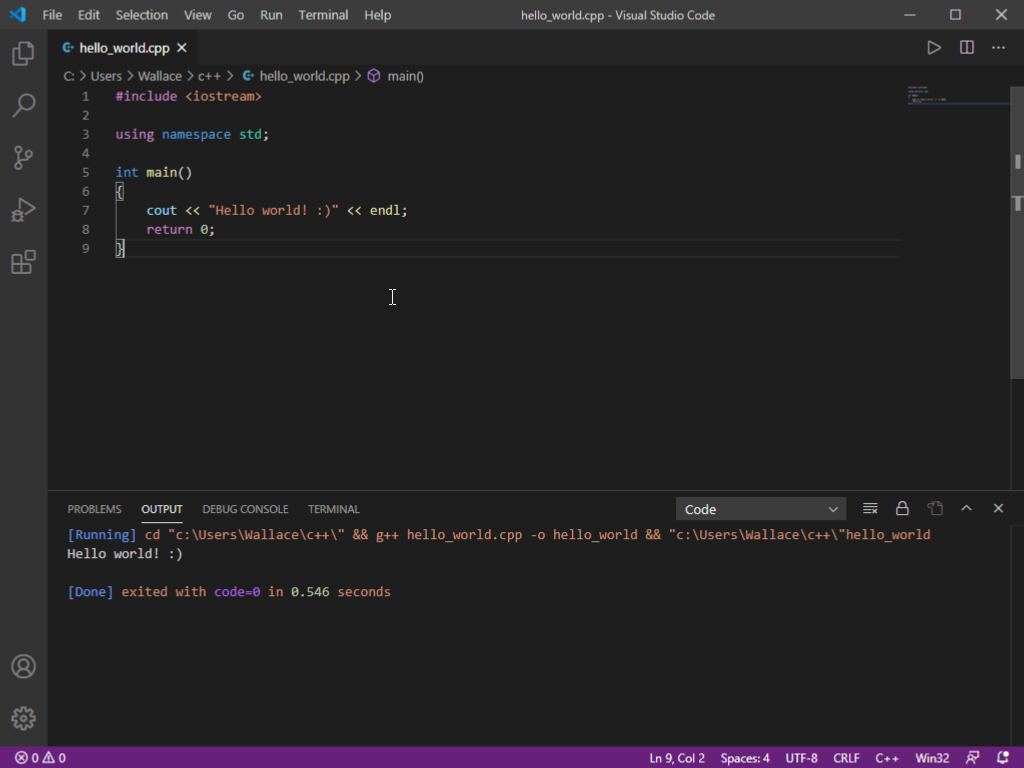Open the Code output channel dropdown
Screen dimensions: 1024x768
pos(760,509)
